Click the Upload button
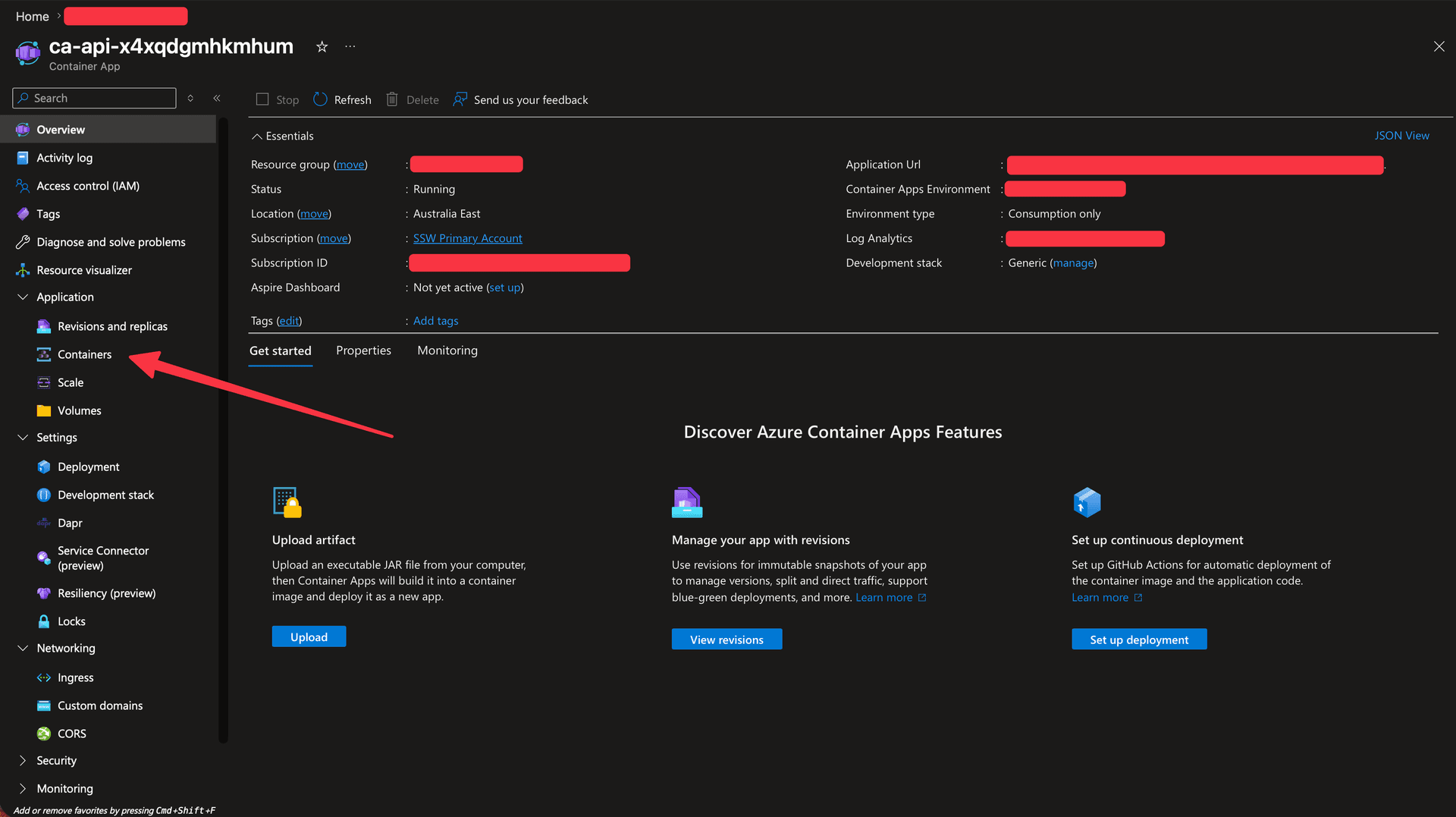 (x=309, y=637)
